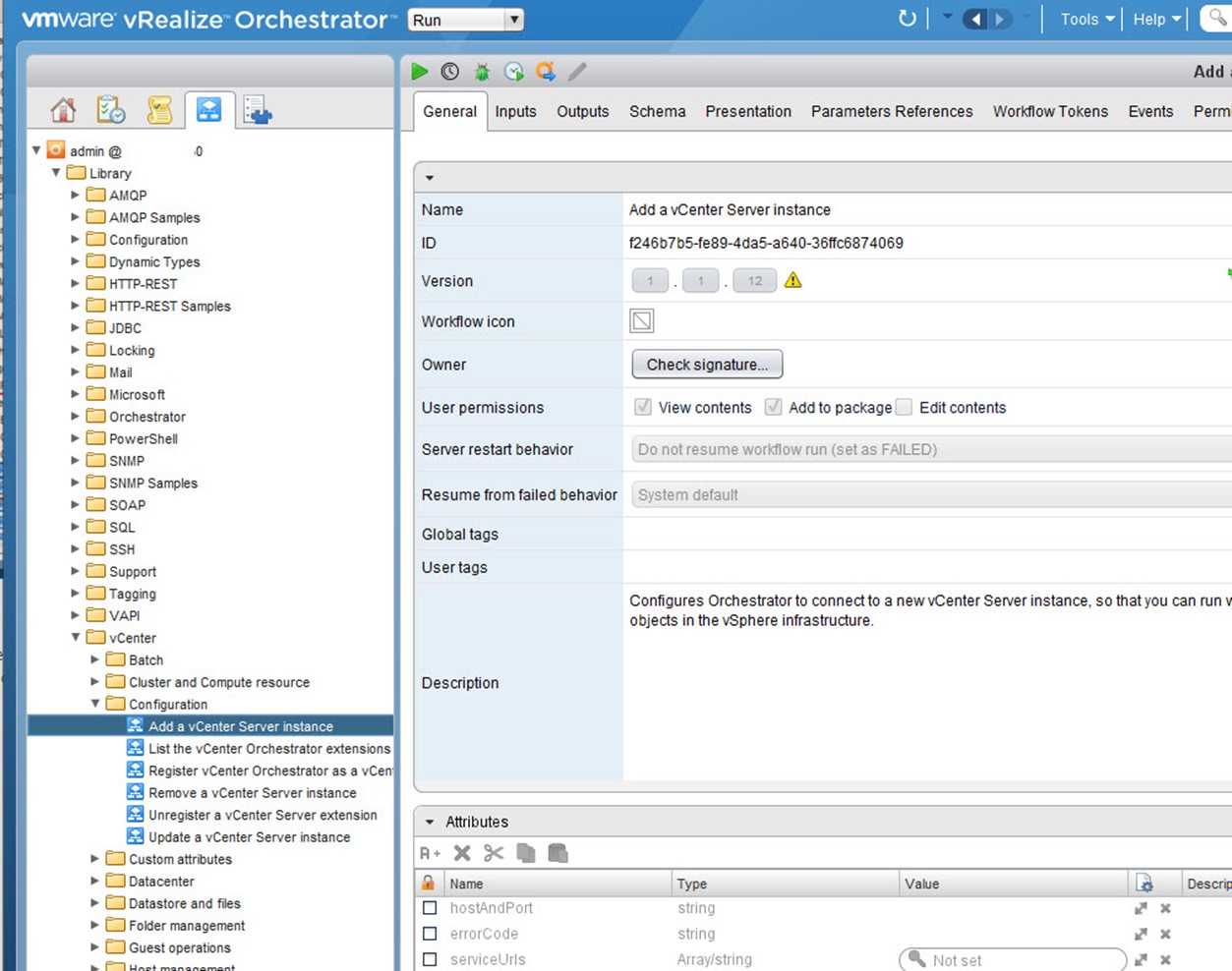Select the Cluster and Compute resource folder
The width and height of the screenshot is (1232, 971).
[218, 682]
